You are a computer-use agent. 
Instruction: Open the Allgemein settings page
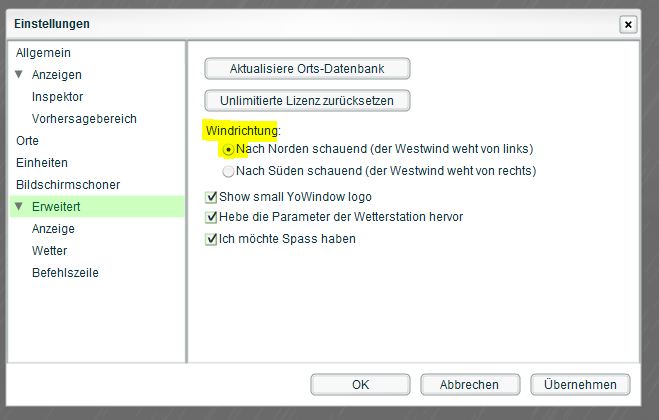[x=43, y=53]
